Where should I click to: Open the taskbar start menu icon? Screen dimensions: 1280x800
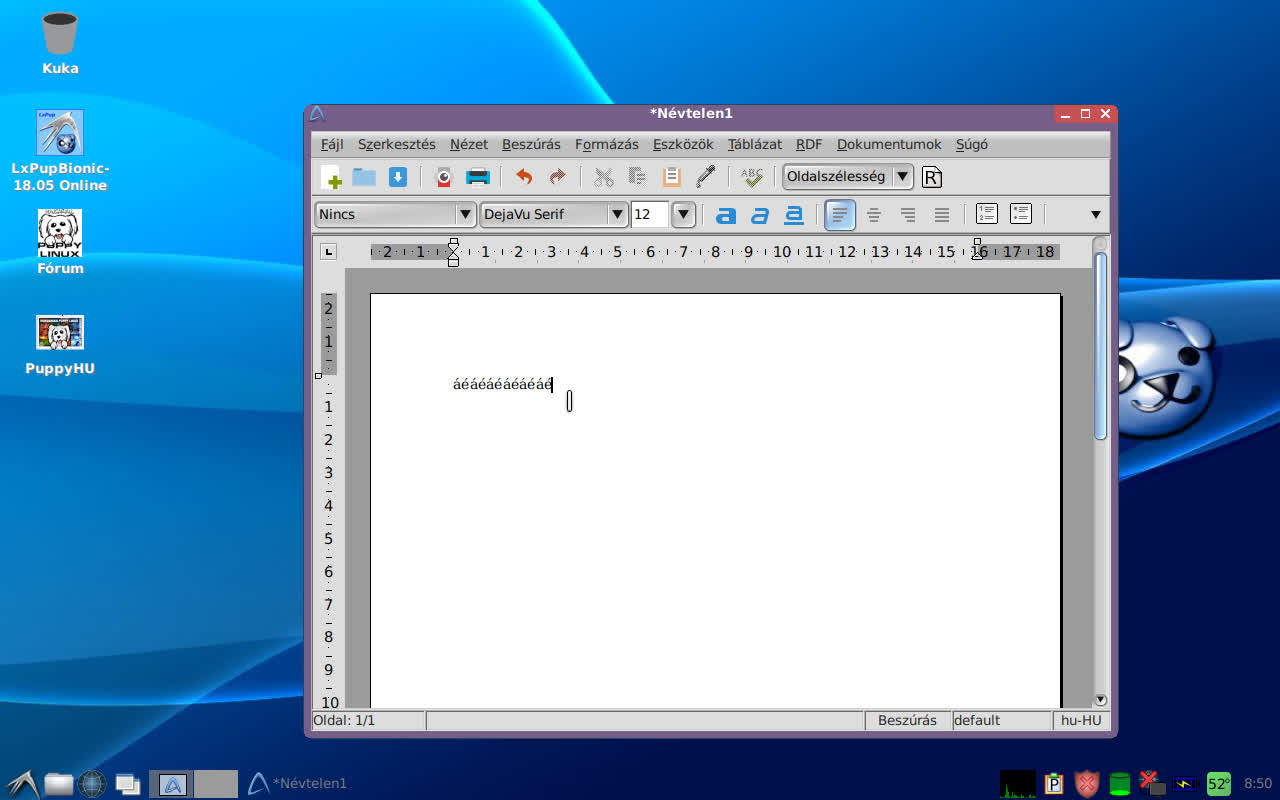pyautogui.click(x=22, y=784)
